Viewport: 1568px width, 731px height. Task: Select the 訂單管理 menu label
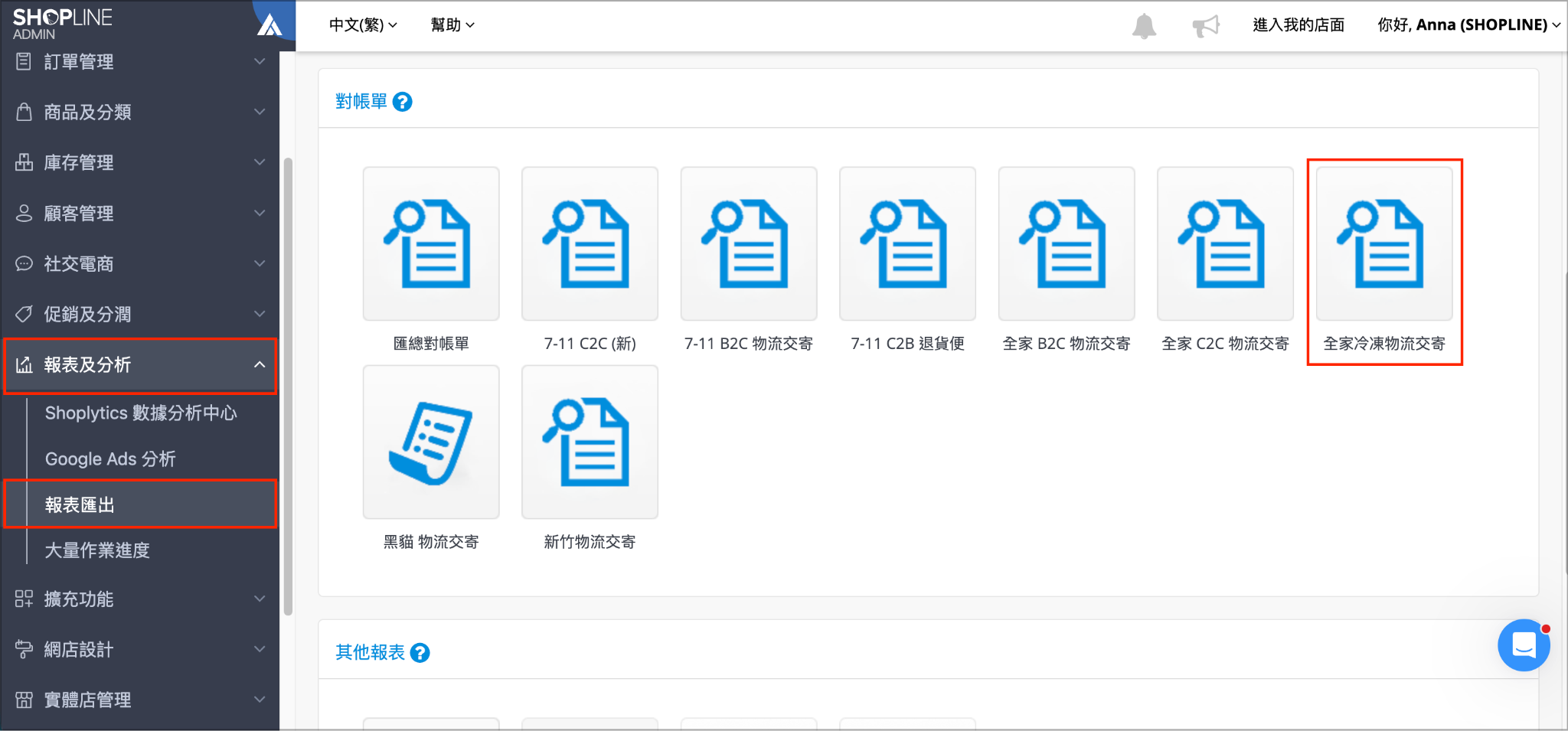point(79,61)
